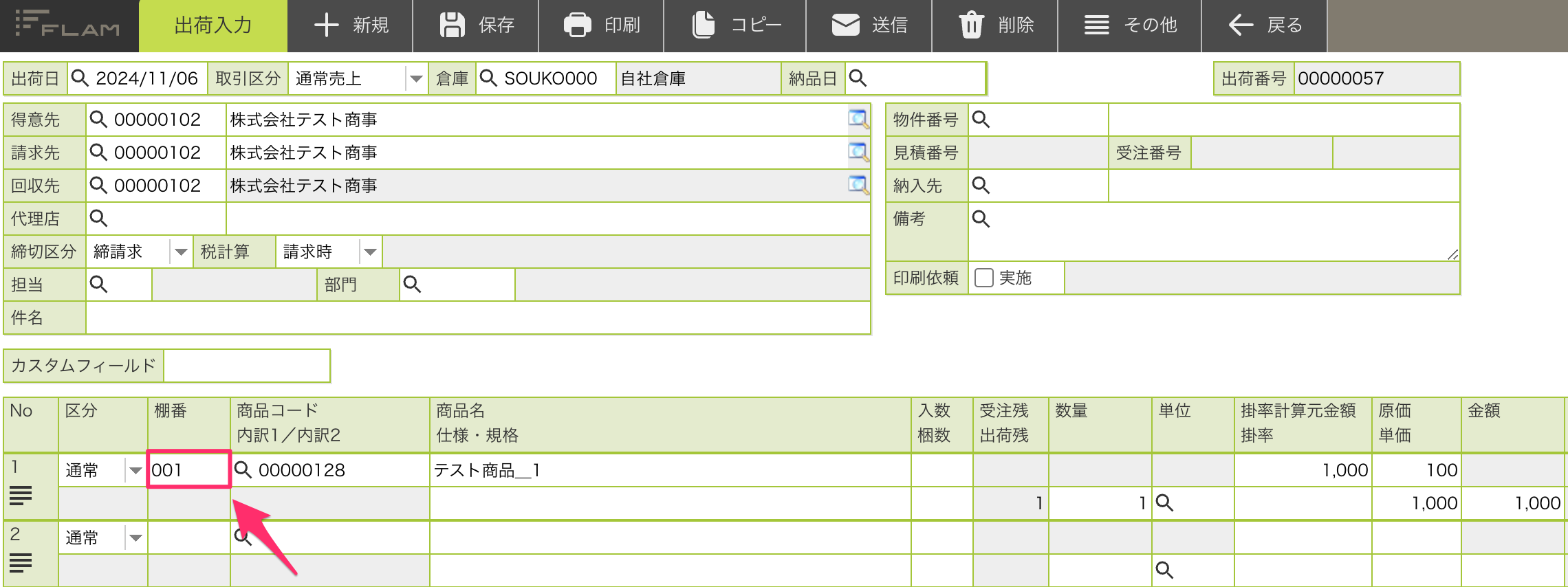Search 商品コード in row 1
1568x587 pixels.
click(x=243, y=470)
